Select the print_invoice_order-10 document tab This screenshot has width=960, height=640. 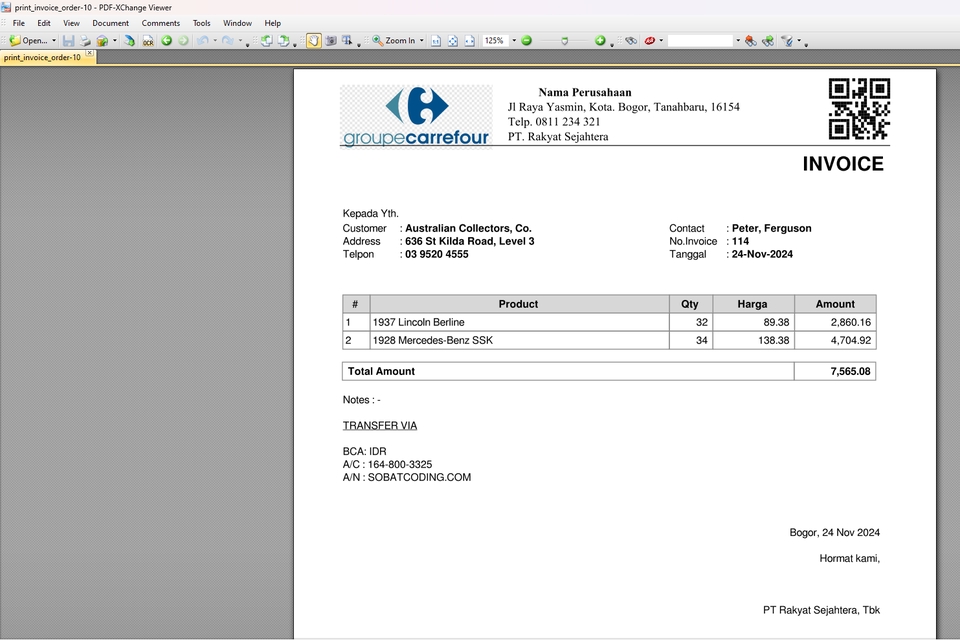[42, 57]
